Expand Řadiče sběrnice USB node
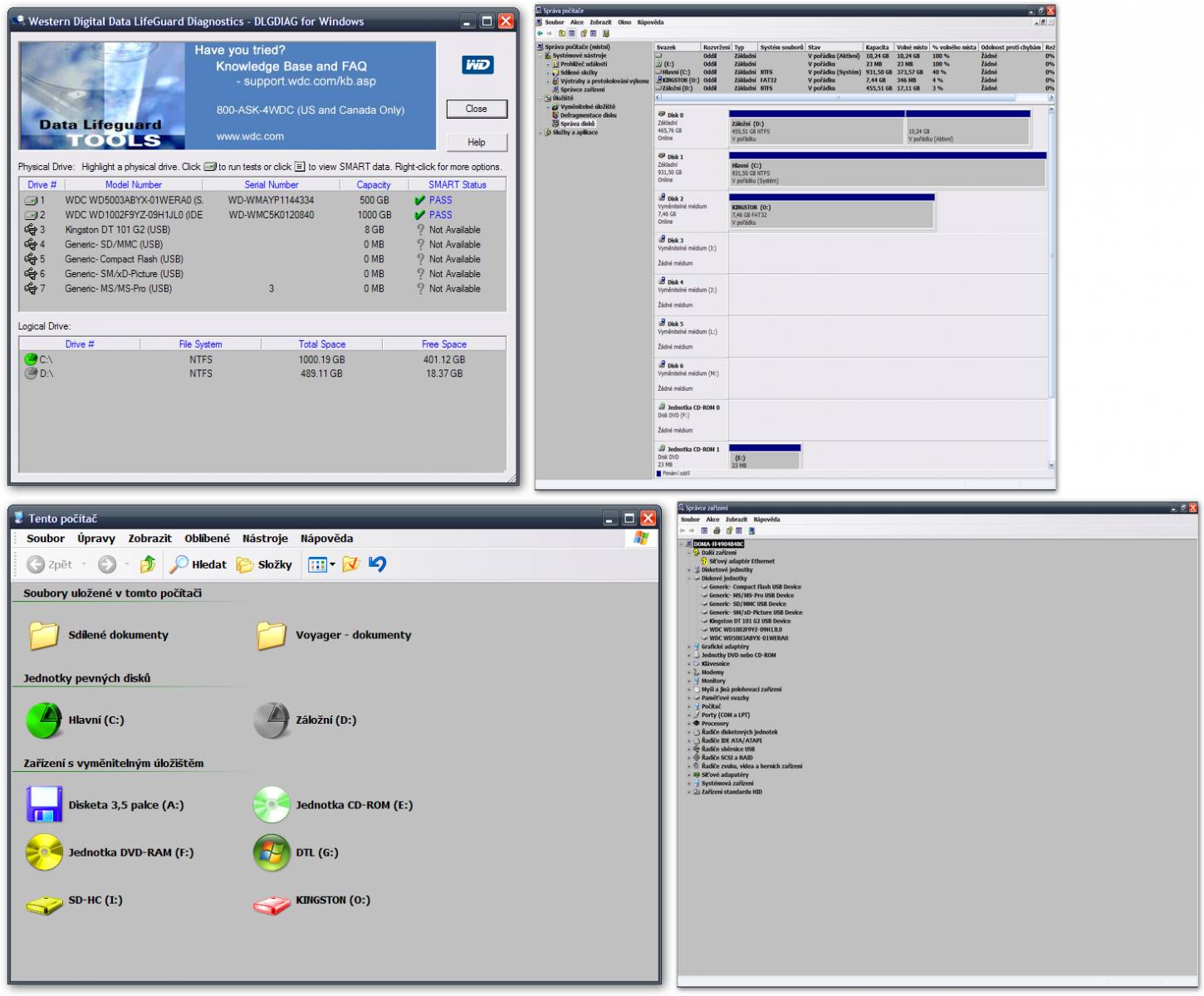1204x996 pixels. (689, 749)
